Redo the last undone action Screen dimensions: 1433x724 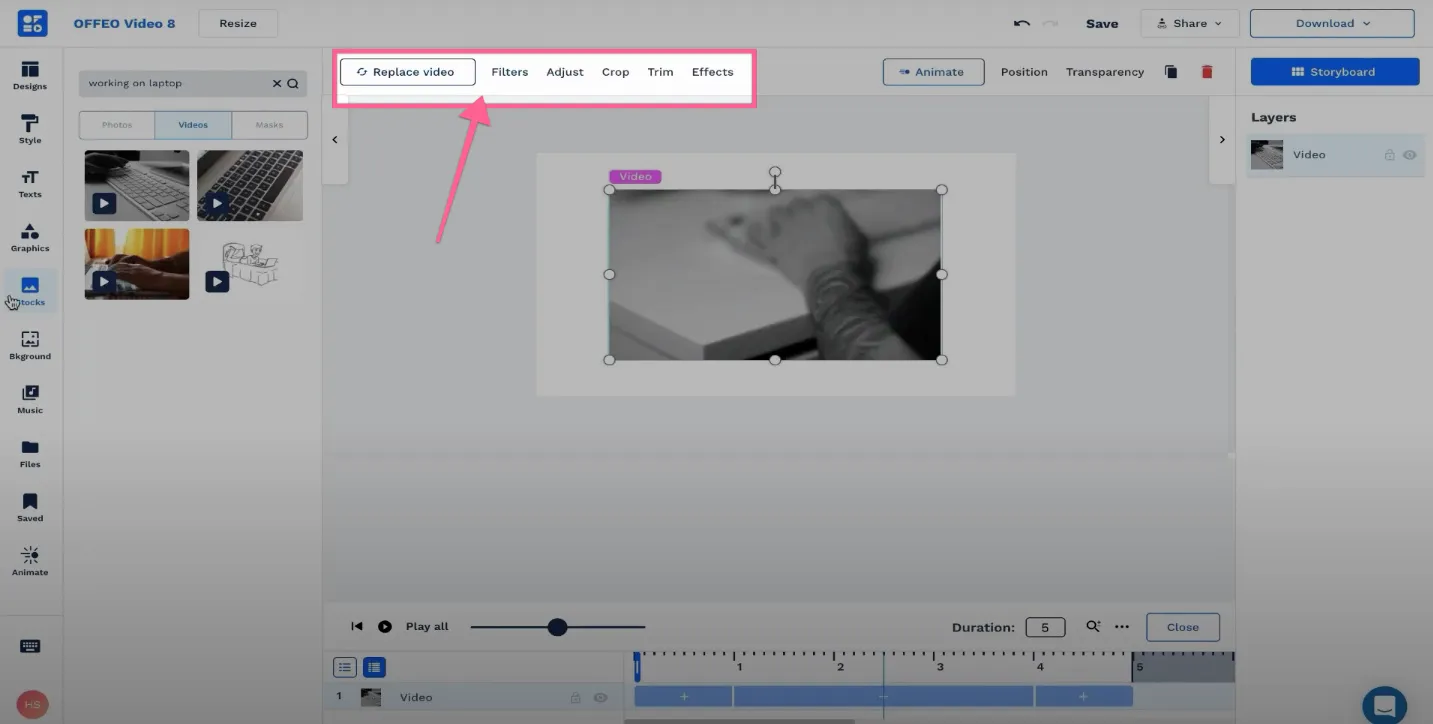tap(1050, 23)
